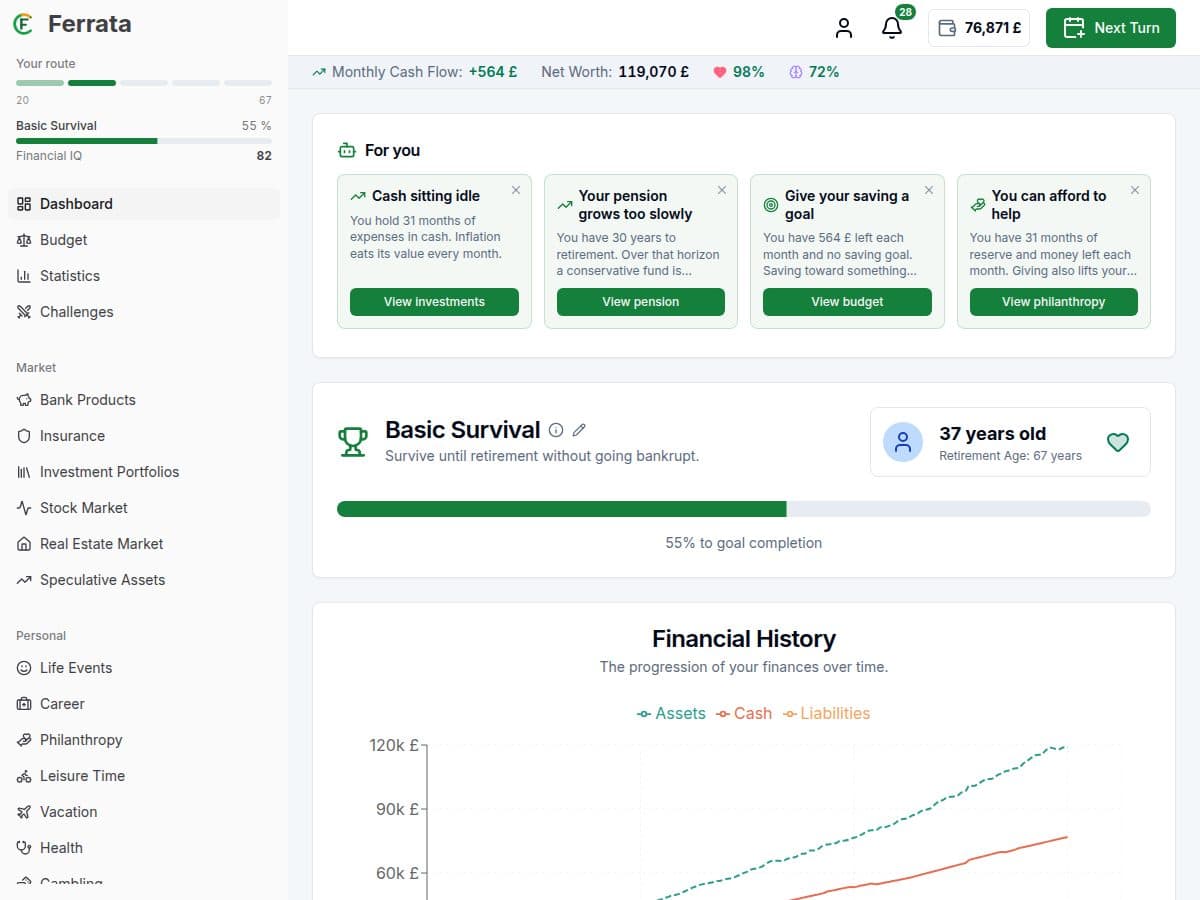Go to Stock Market
Image resolution: width=1200 pixels, height=900 pixels.
click(x=144, y=508)
